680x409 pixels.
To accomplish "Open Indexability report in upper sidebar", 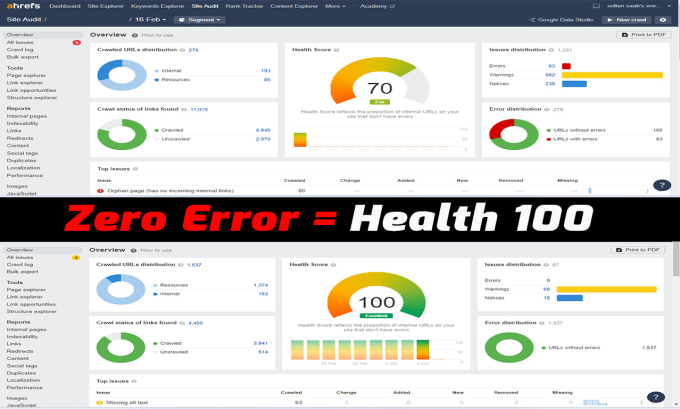I will [22, 124].
